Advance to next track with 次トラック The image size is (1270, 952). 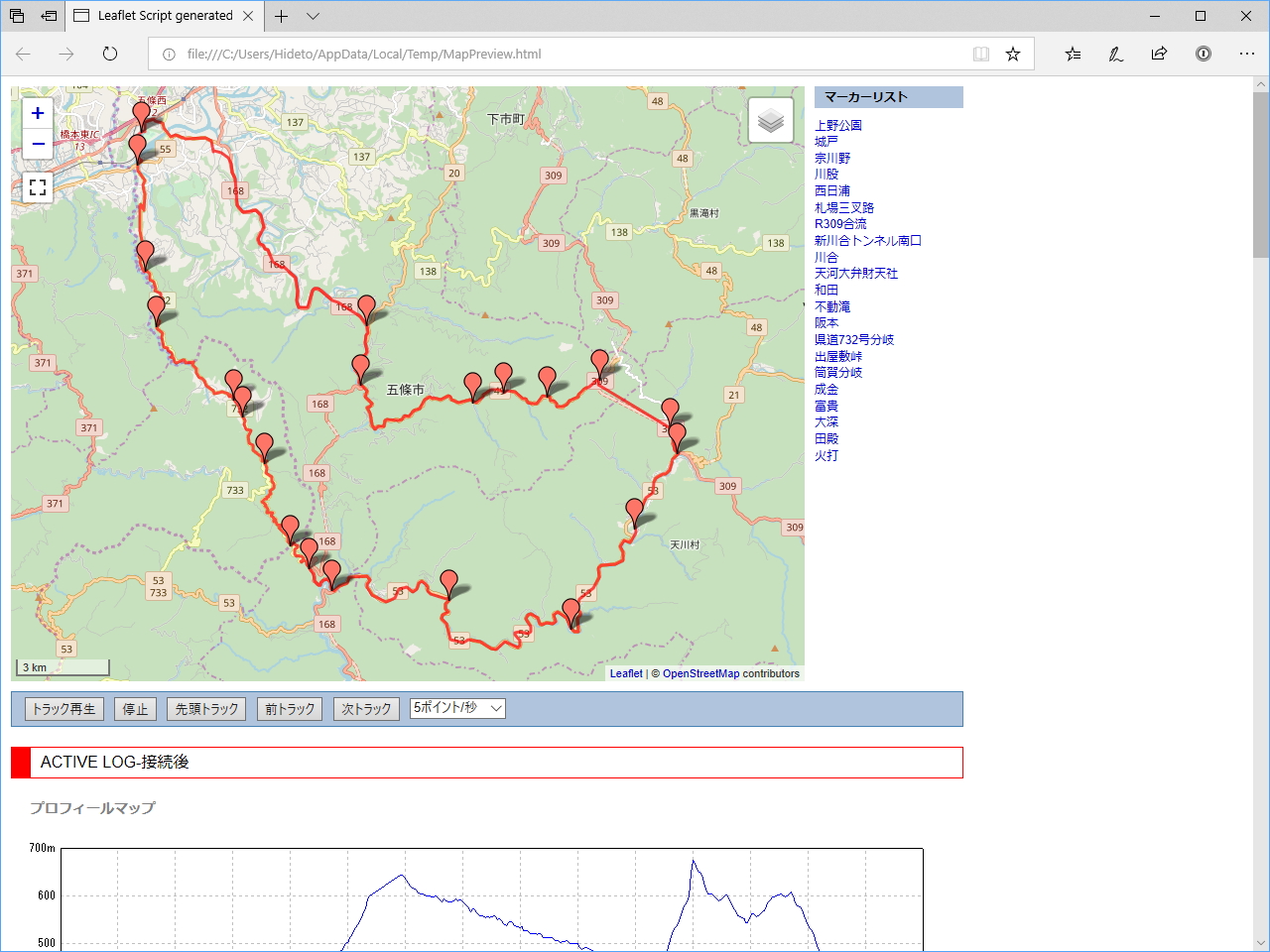click(366, 709)
